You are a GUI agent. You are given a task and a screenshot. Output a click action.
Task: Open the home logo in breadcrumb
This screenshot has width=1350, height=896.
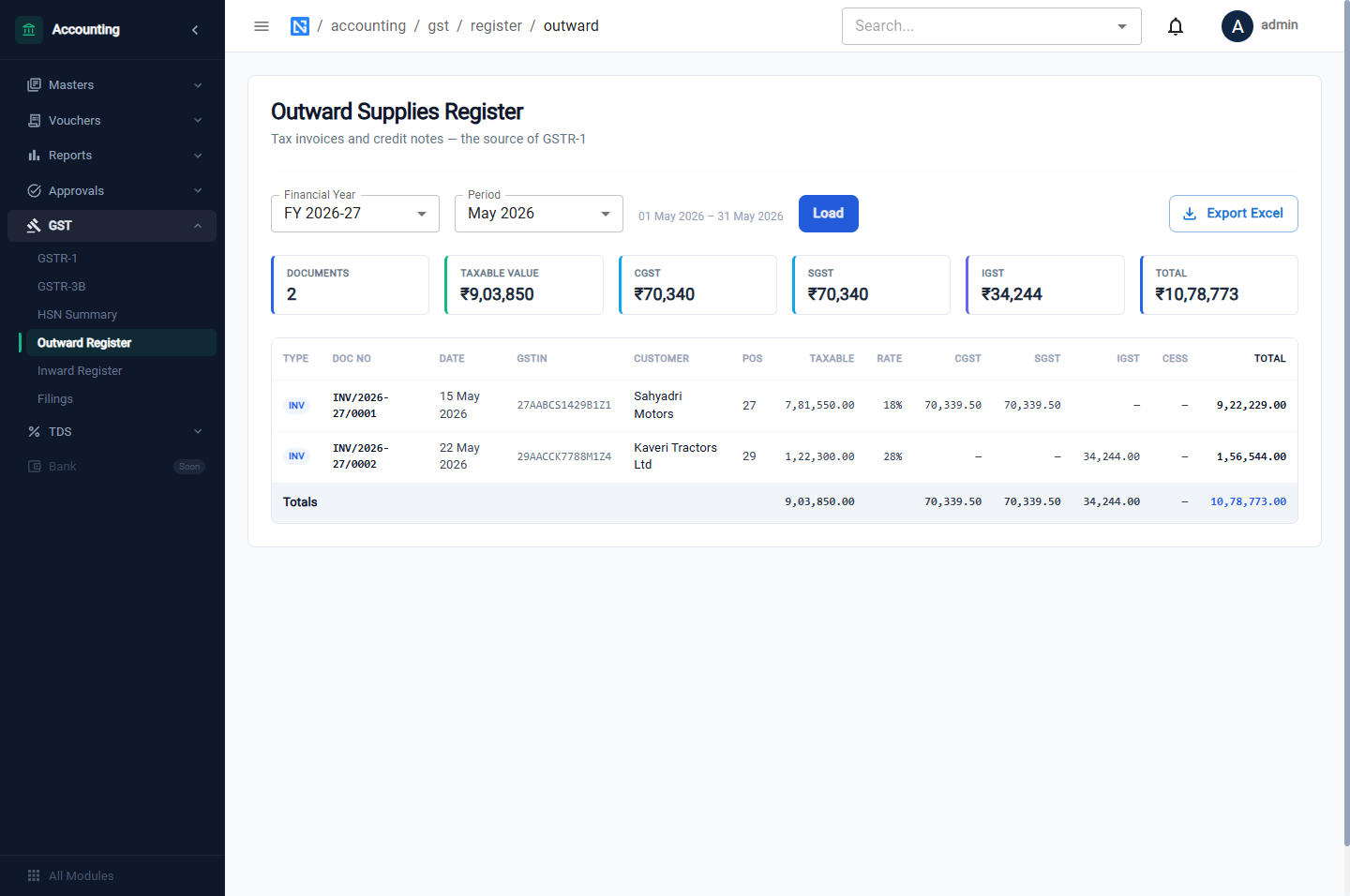coord(300,26)
